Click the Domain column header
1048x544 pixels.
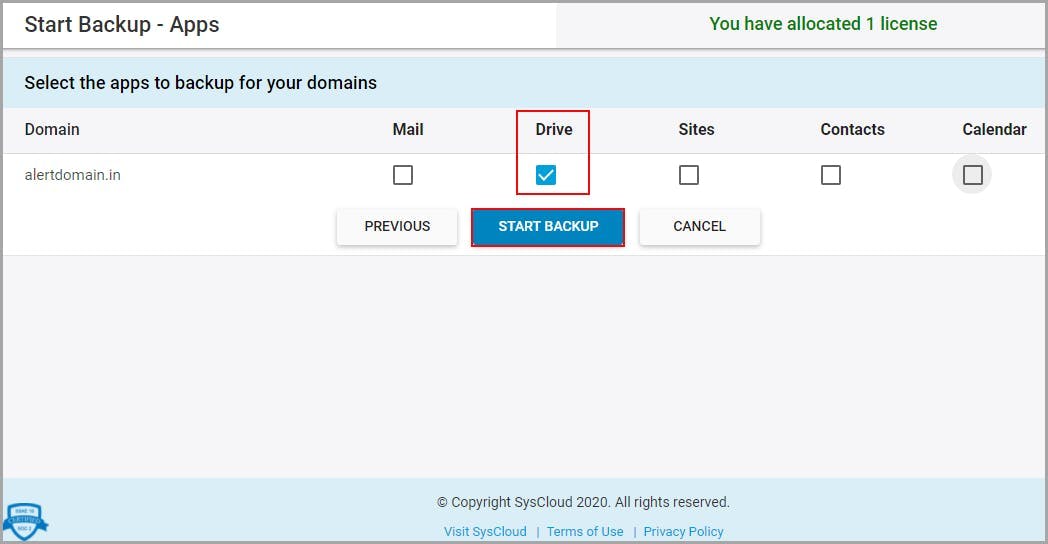tap(52, 130)
